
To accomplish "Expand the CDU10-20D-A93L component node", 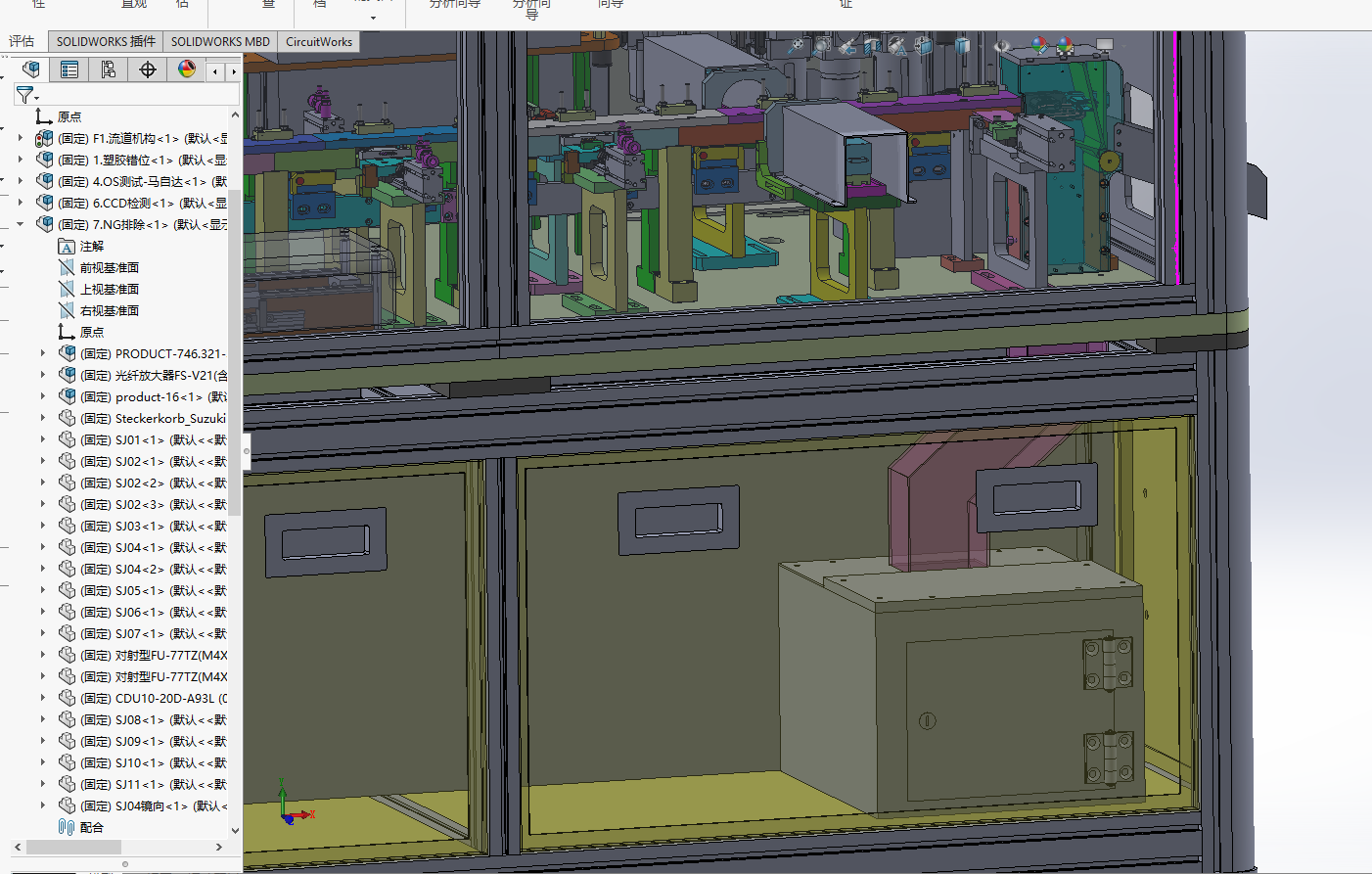I will (43, 698).
